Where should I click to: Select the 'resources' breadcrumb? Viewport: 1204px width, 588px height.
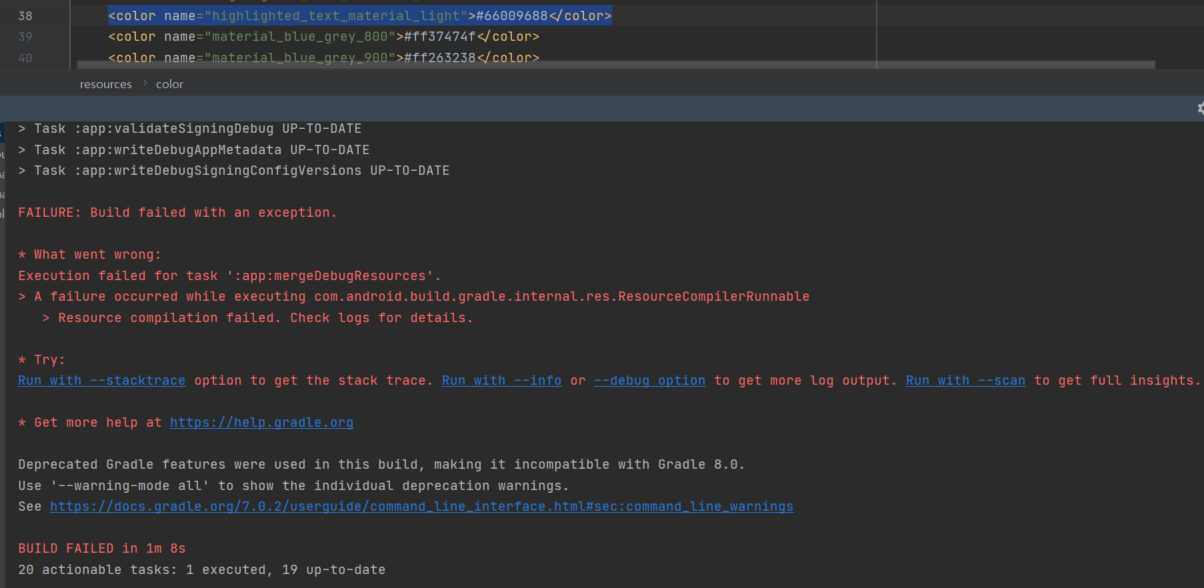tap(105, 84)
